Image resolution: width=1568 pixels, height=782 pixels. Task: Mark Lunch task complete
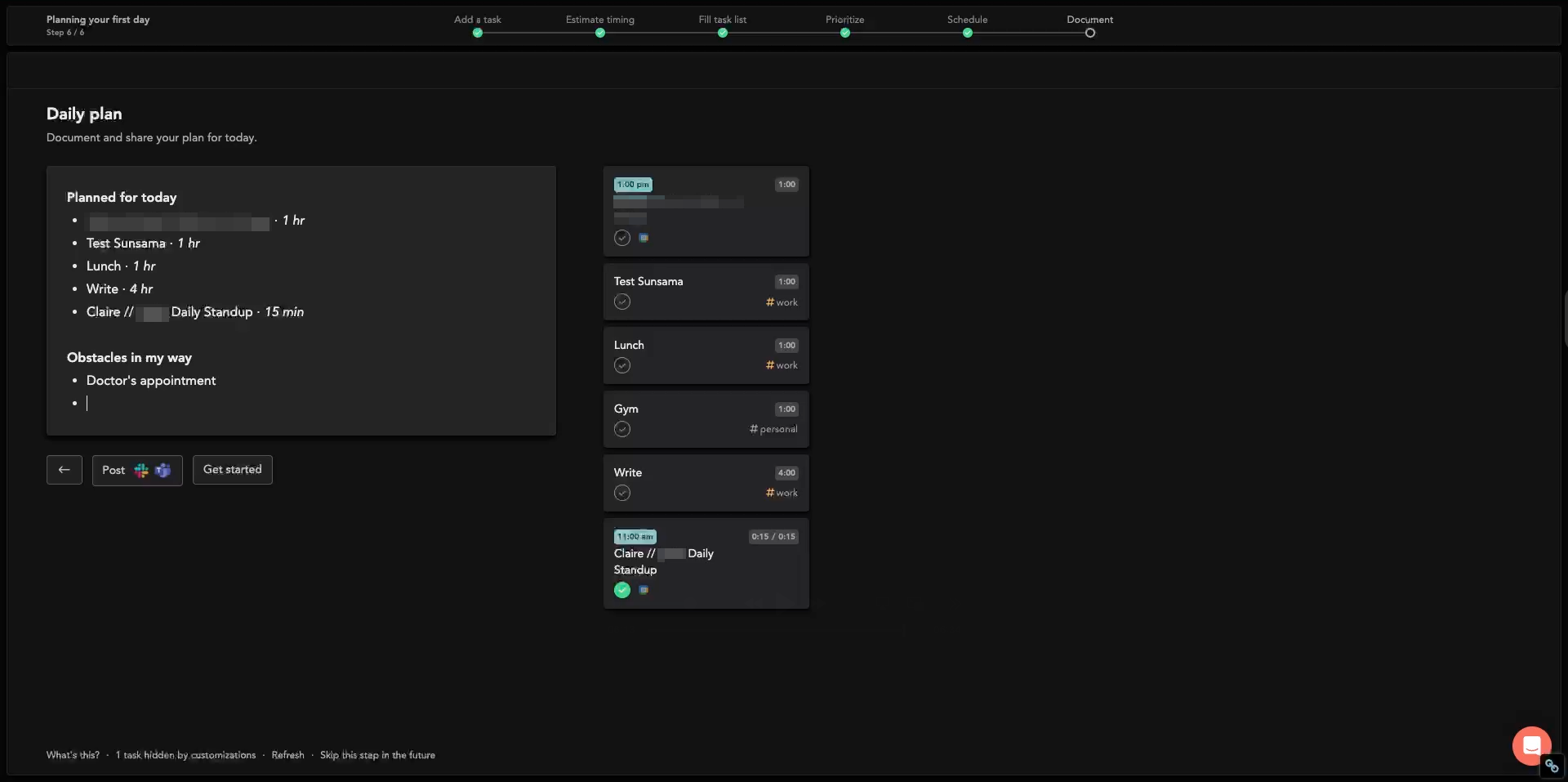pos(622,365)
